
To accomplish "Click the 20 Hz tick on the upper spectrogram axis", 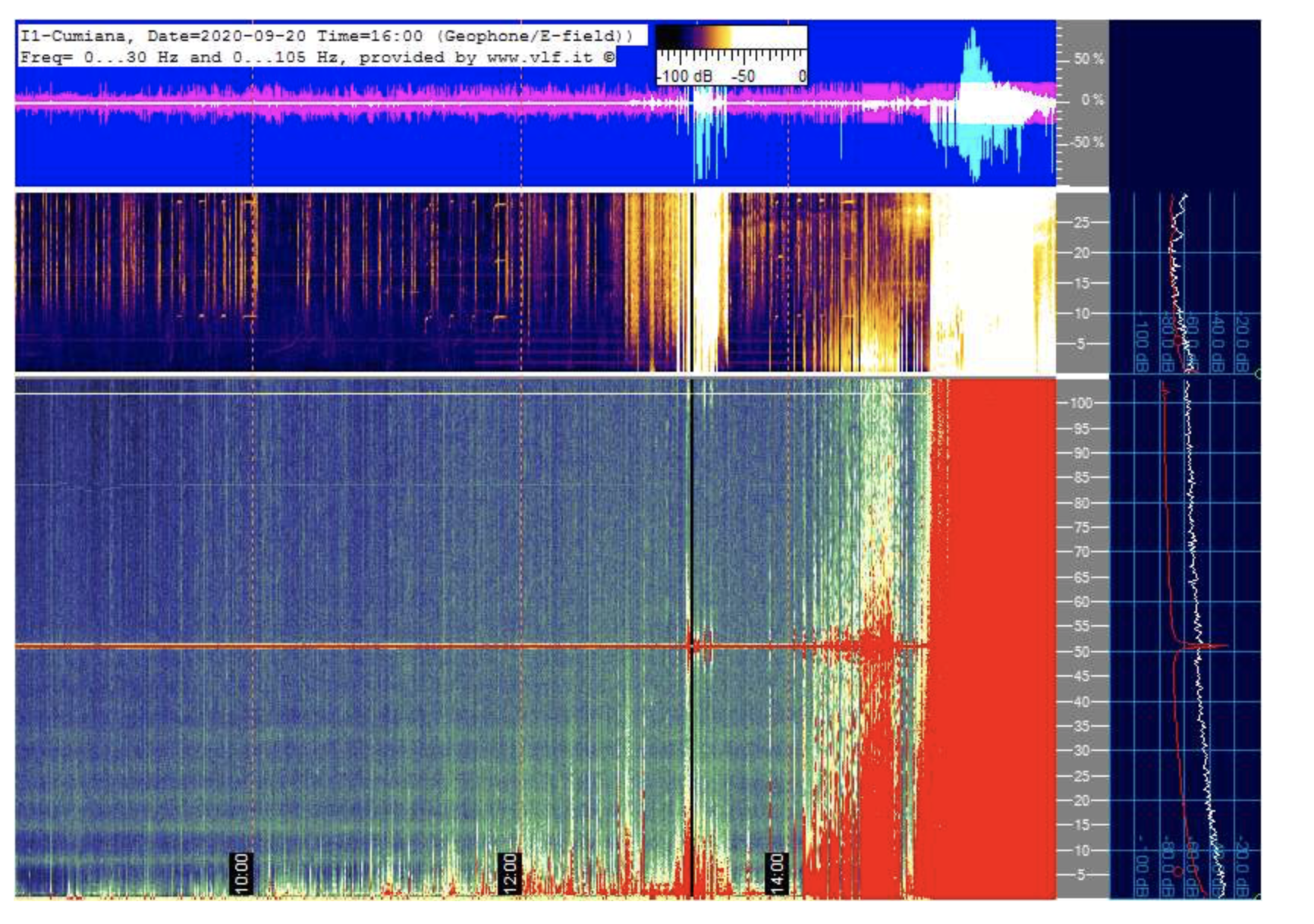I will [1081, 253].
